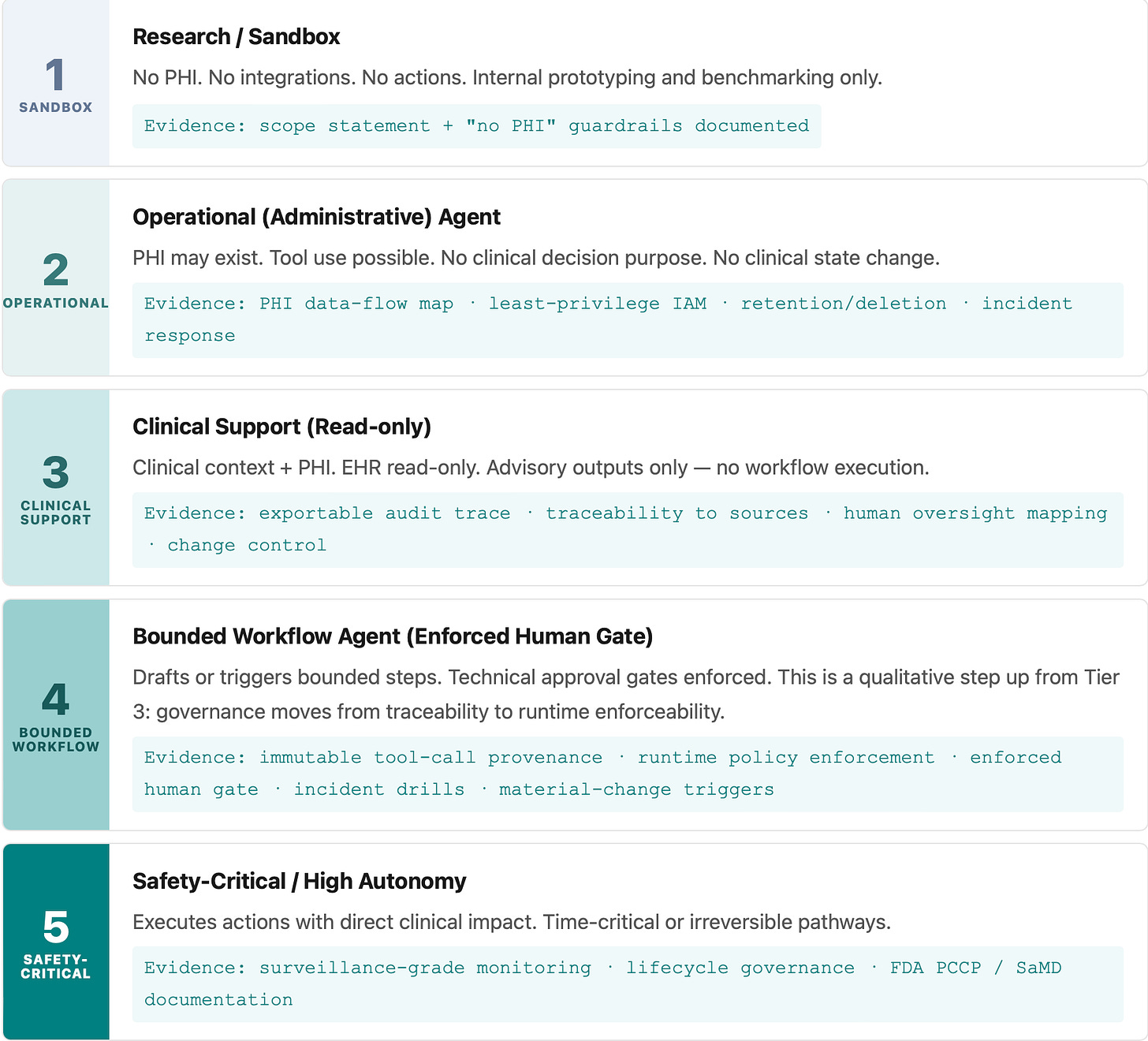Viewport: 1148px width, 1041px height.
Task: Click the 'No PHI. No integrations.' description
Action: pos(507,77)
